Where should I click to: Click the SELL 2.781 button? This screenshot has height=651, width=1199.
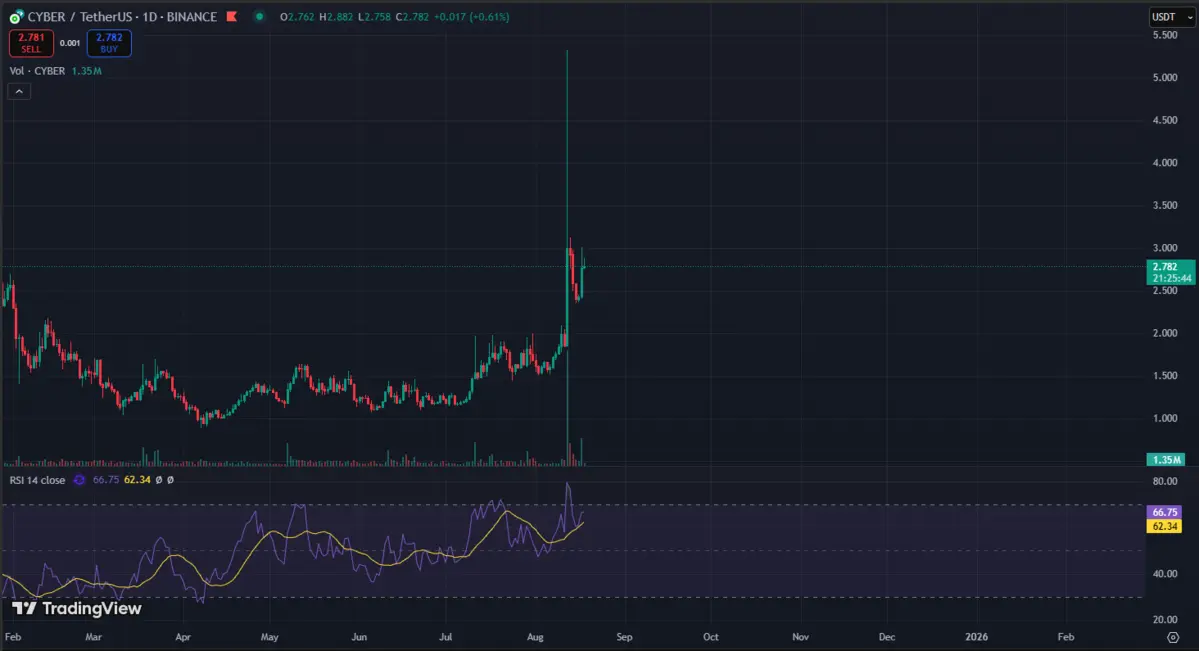click(x=31, y=43)
